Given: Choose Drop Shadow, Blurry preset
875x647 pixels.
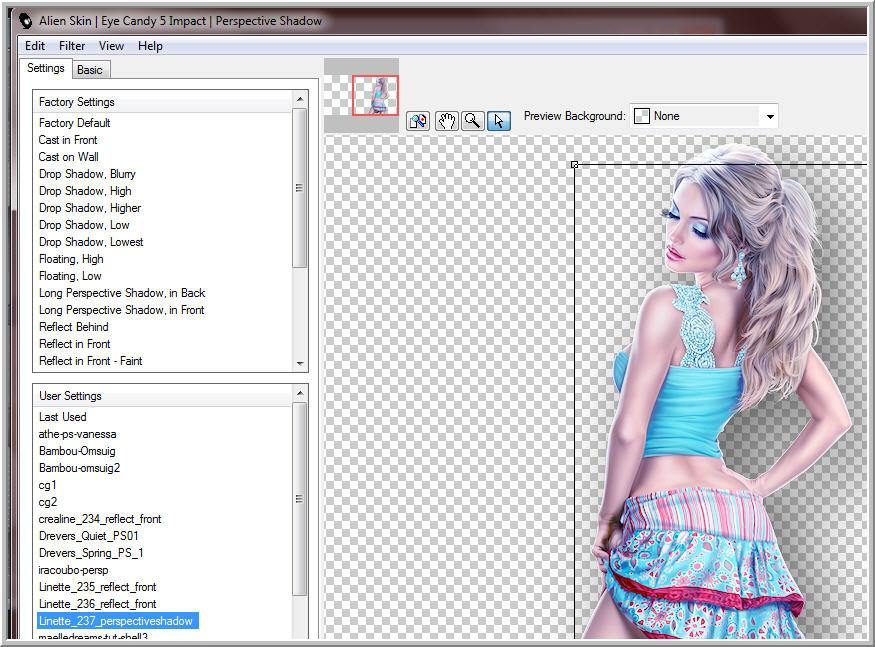Looking at the screenshot, I should [x=87, y=174].
